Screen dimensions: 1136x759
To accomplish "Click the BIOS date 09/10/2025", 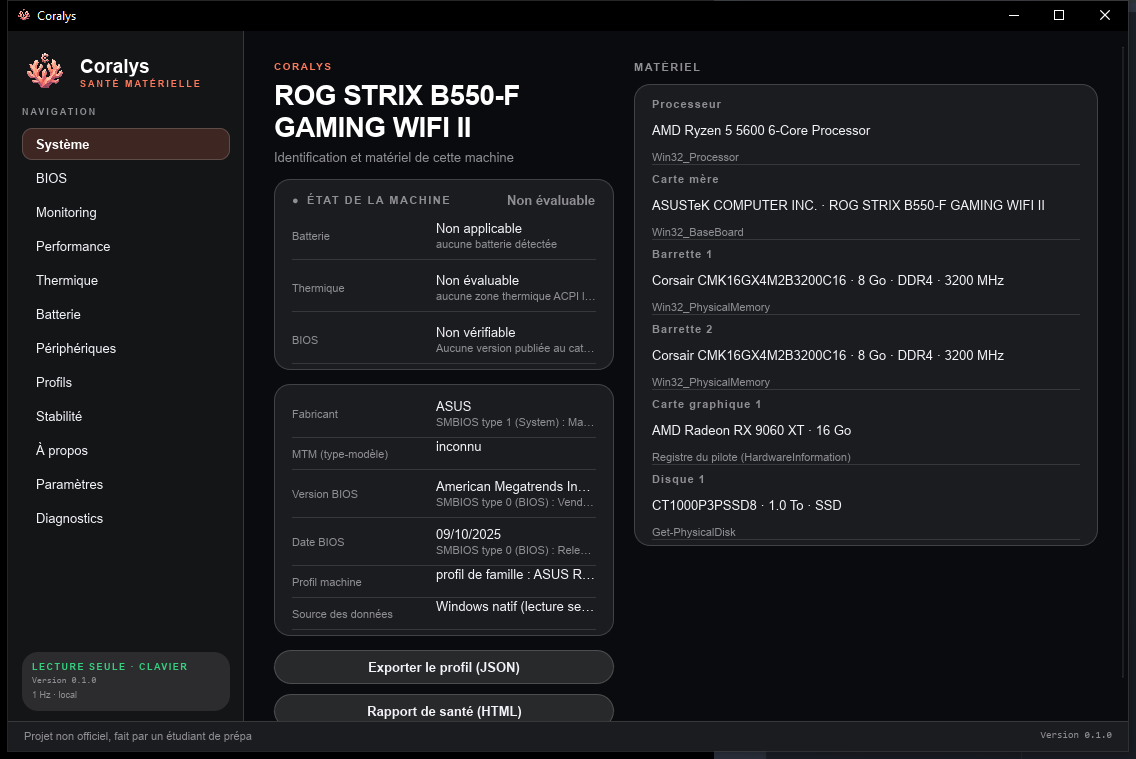I will (x=468, y=534).
